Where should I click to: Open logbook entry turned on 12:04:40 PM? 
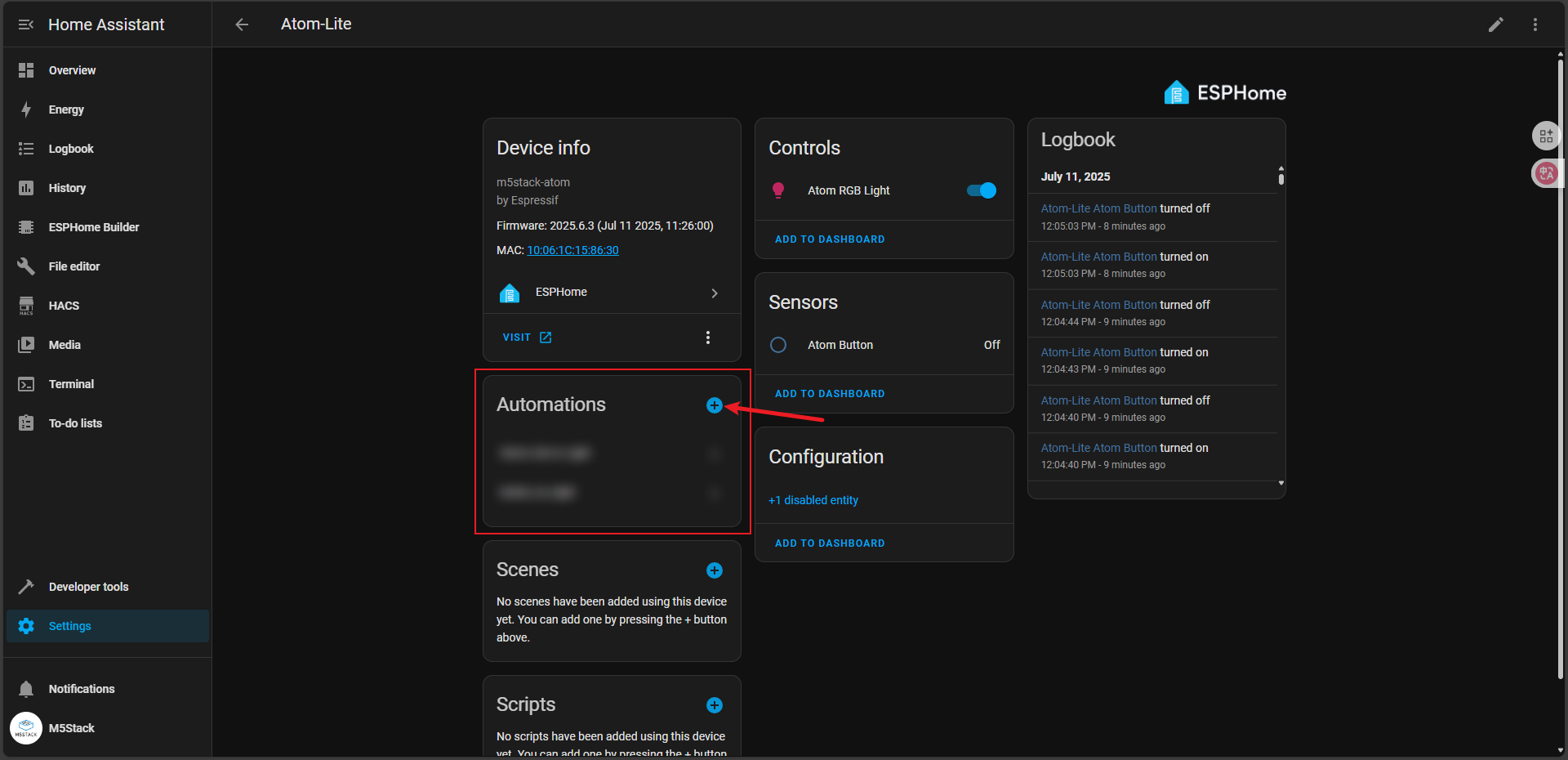(x=1152, y=456)
